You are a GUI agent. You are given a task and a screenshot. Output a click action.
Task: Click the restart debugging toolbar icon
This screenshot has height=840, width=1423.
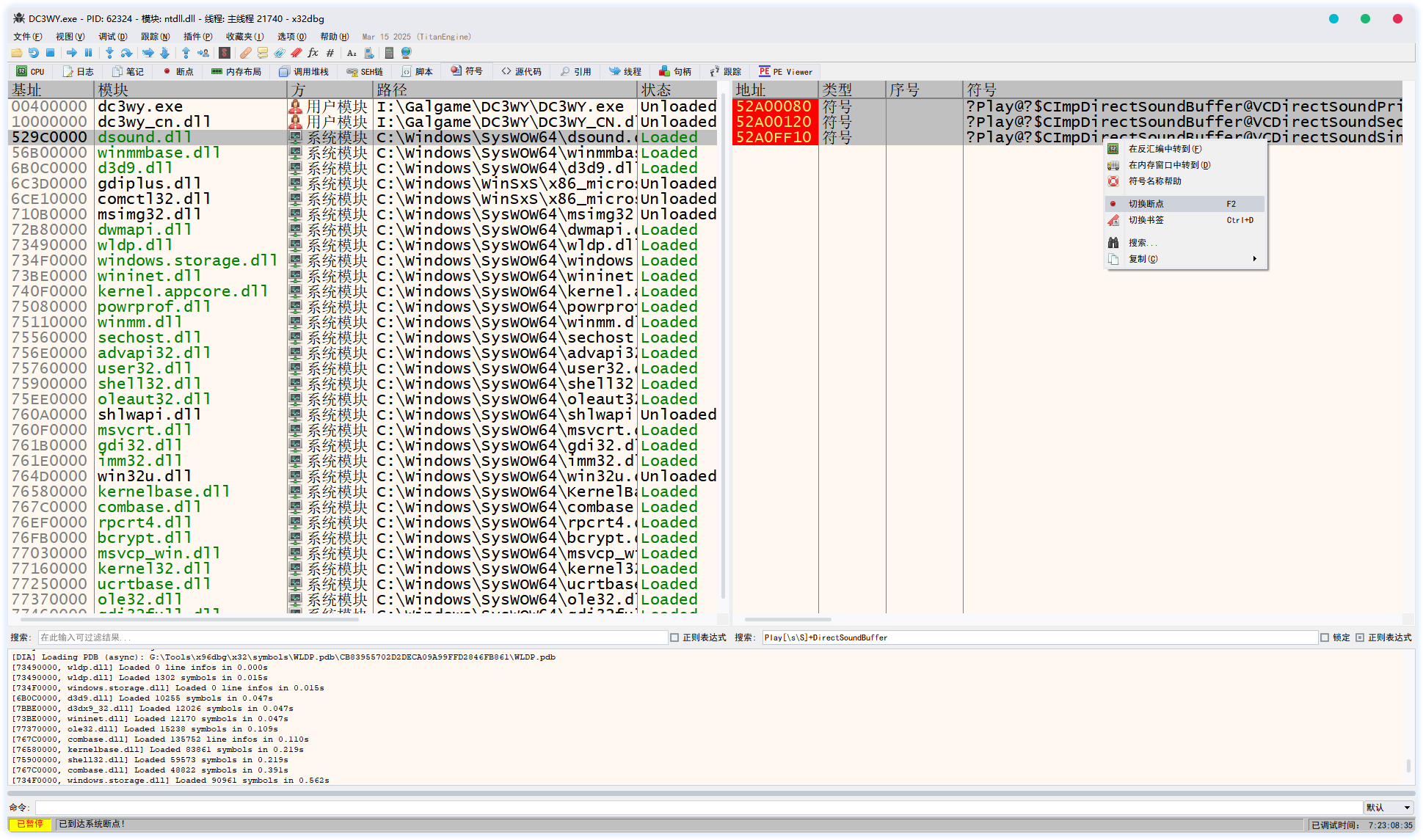(x=34, y=53)
